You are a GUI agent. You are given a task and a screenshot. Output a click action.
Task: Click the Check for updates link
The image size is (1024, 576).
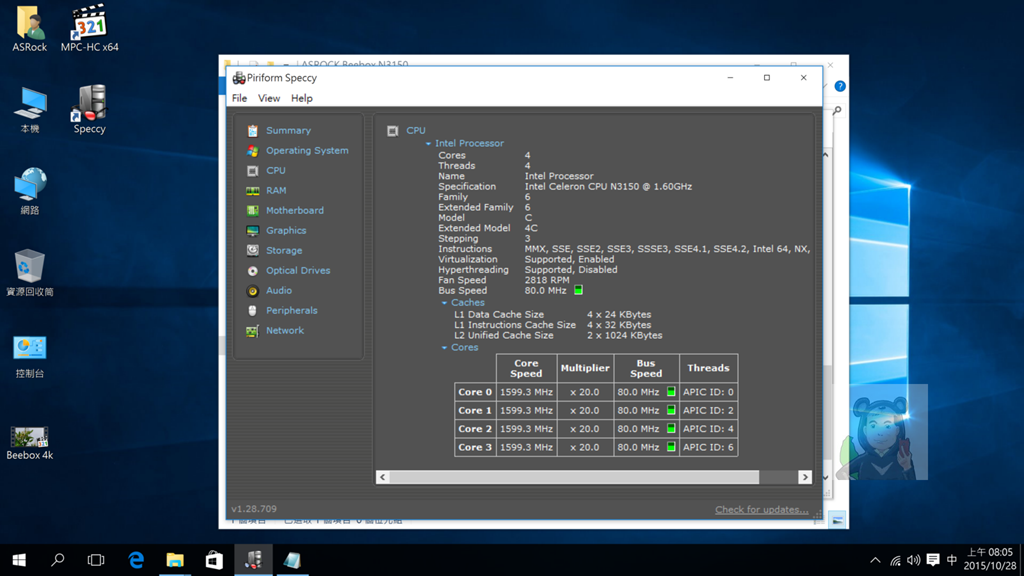point(761,510)
